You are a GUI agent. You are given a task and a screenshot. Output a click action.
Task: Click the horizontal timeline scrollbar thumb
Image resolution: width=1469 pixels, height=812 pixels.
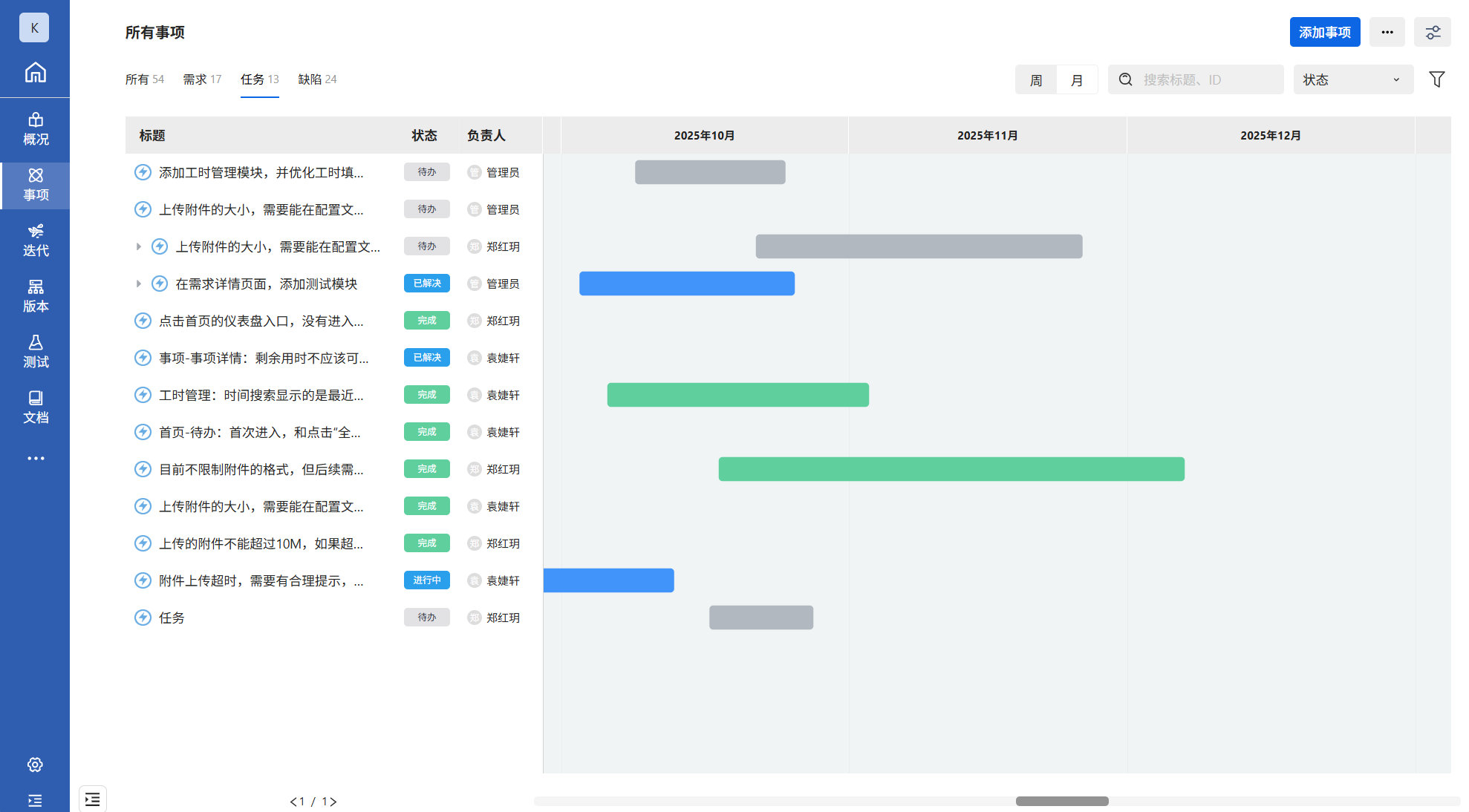pyautogui.click(x=1061, y=801)
